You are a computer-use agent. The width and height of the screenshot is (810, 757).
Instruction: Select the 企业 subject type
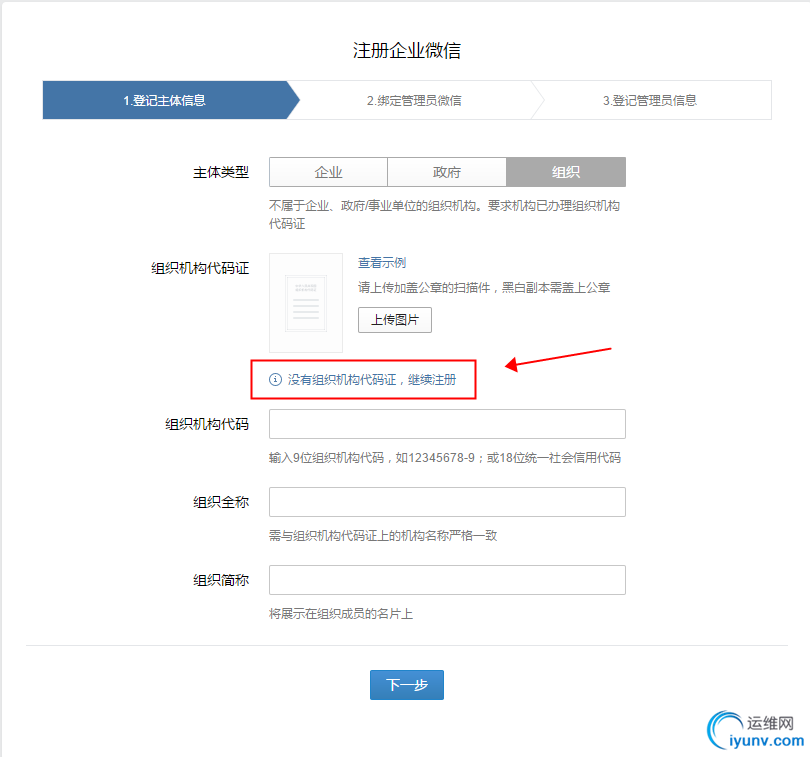coord(329,172)
